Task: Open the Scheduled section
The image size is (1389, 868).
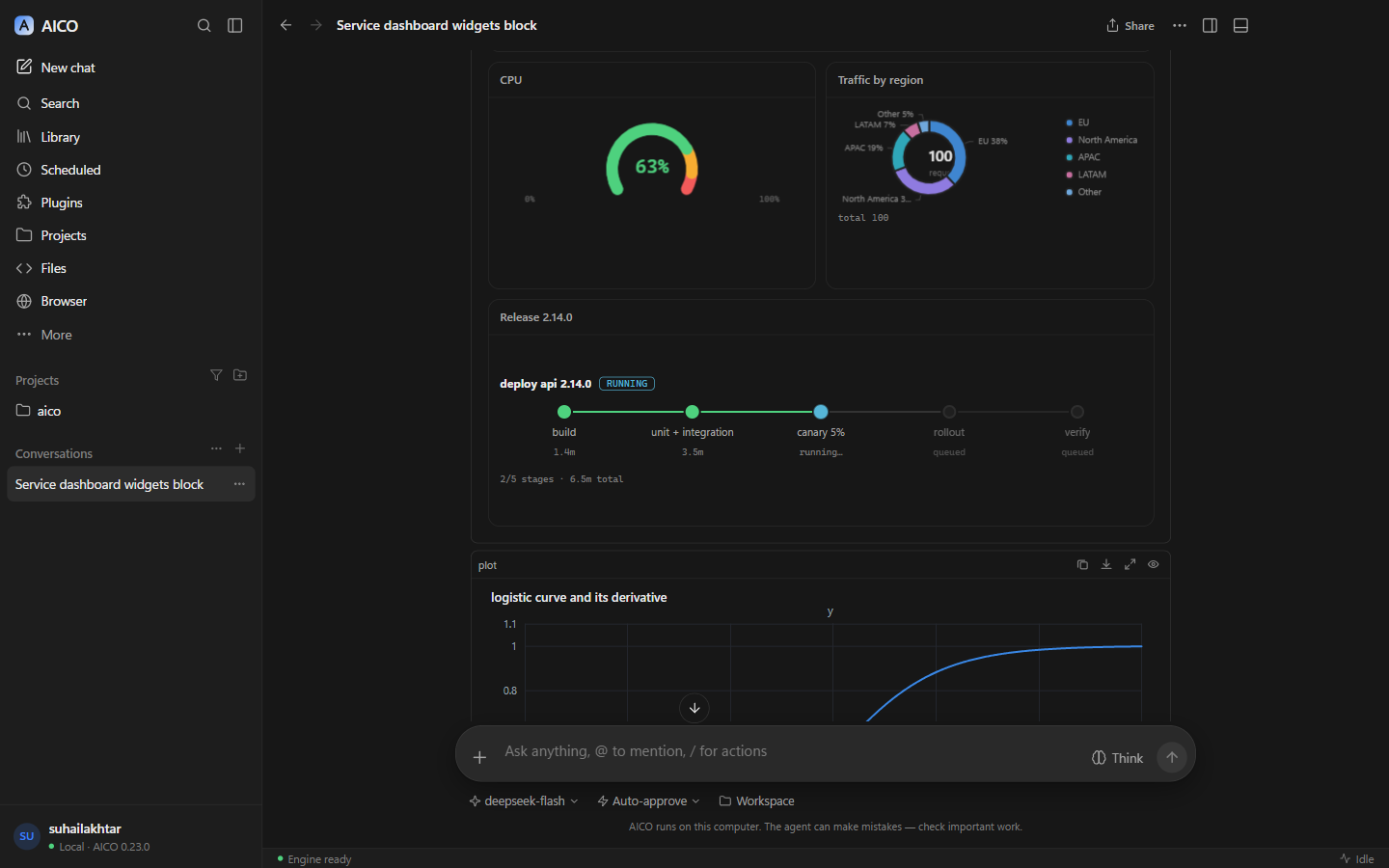Action: point(130,170)
